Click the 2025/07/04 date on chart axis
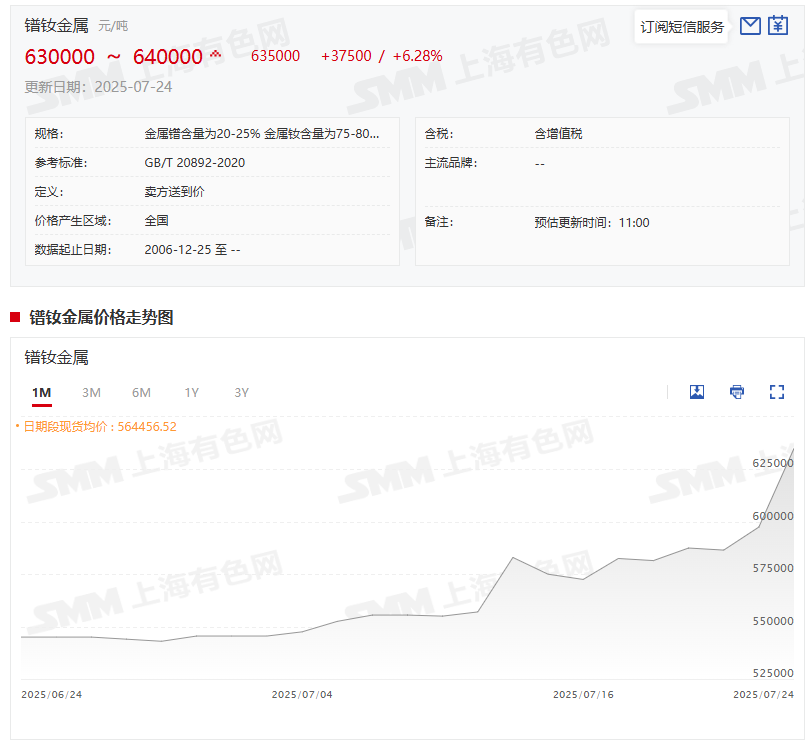The width and height of the screenshot is (805, 748). coord(302,694)
